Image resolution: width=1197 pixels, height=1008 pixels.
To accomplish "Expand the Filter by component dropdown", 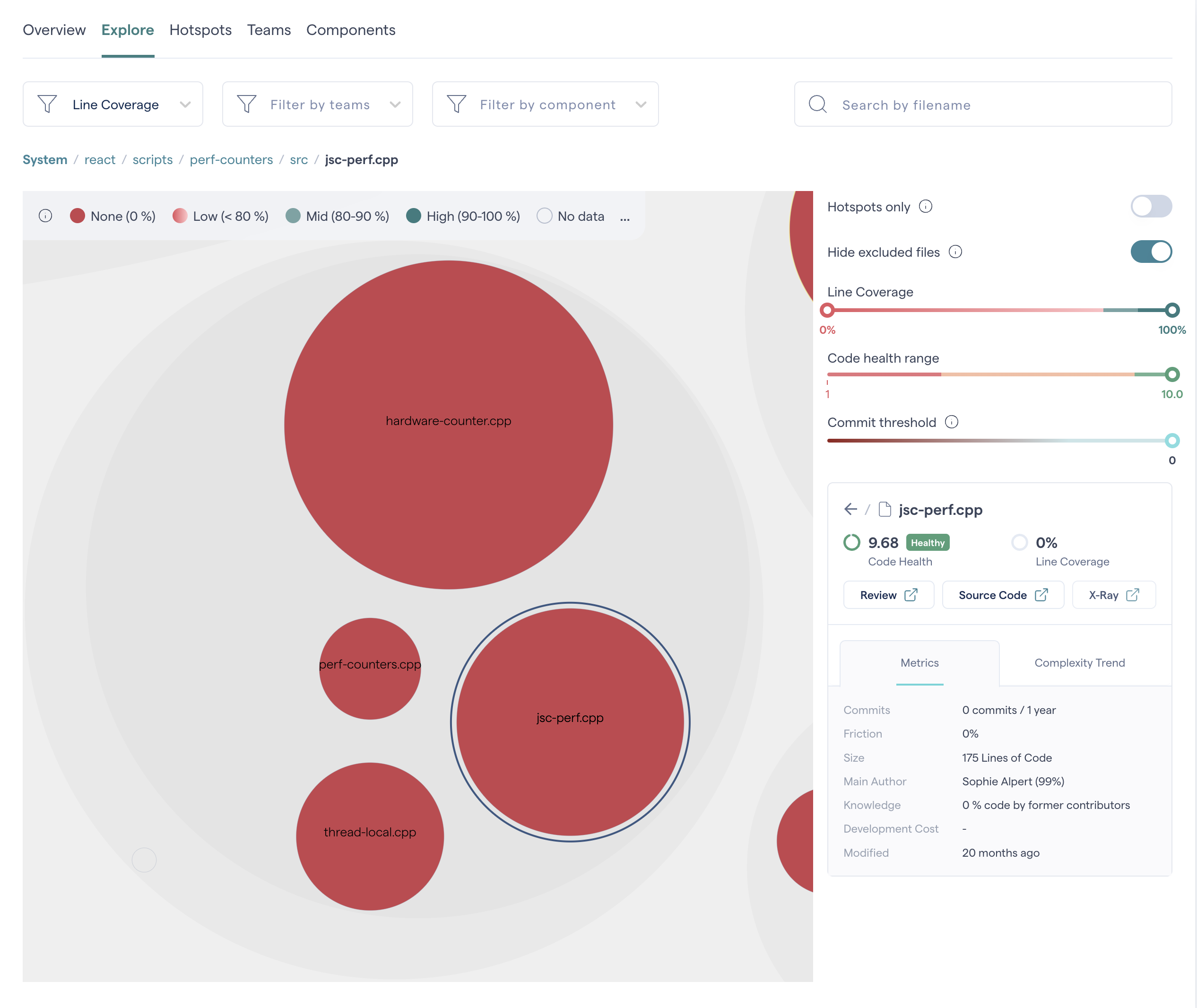I will (545, 104).
